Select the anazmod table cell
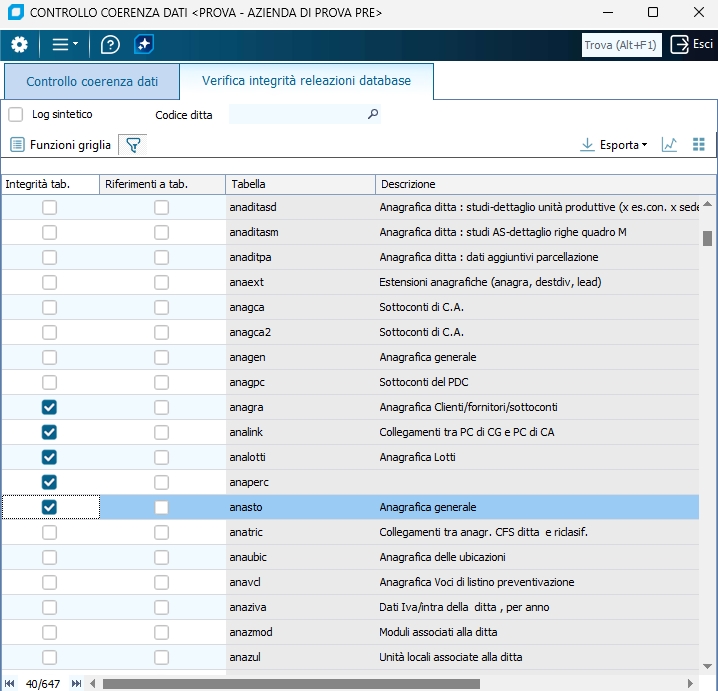This screenshot has width=718, height=691. click(x=300, y=632)
